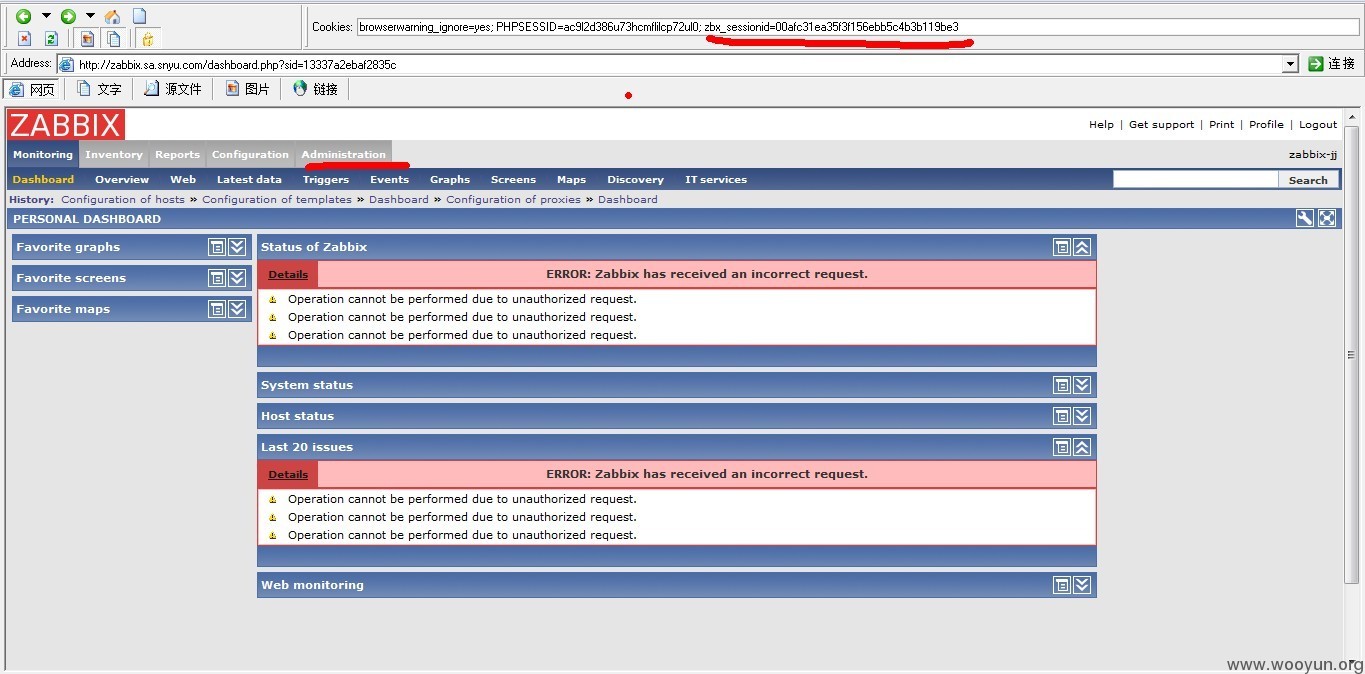
Task: Open the Status of Zabbix widget menu icon
Action: coord(1062,247)
